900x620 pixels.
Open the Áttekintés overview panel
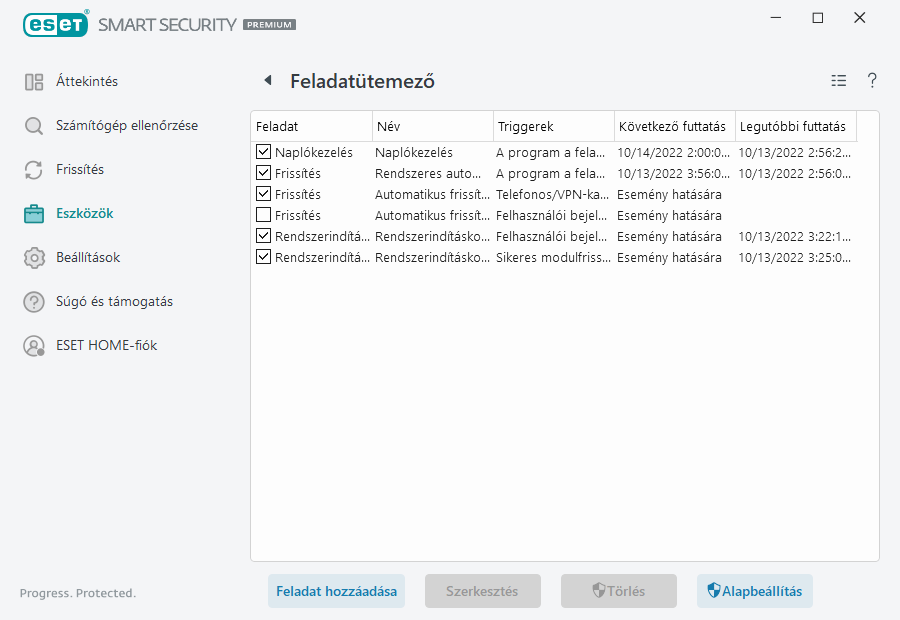[x=80, y=81]
